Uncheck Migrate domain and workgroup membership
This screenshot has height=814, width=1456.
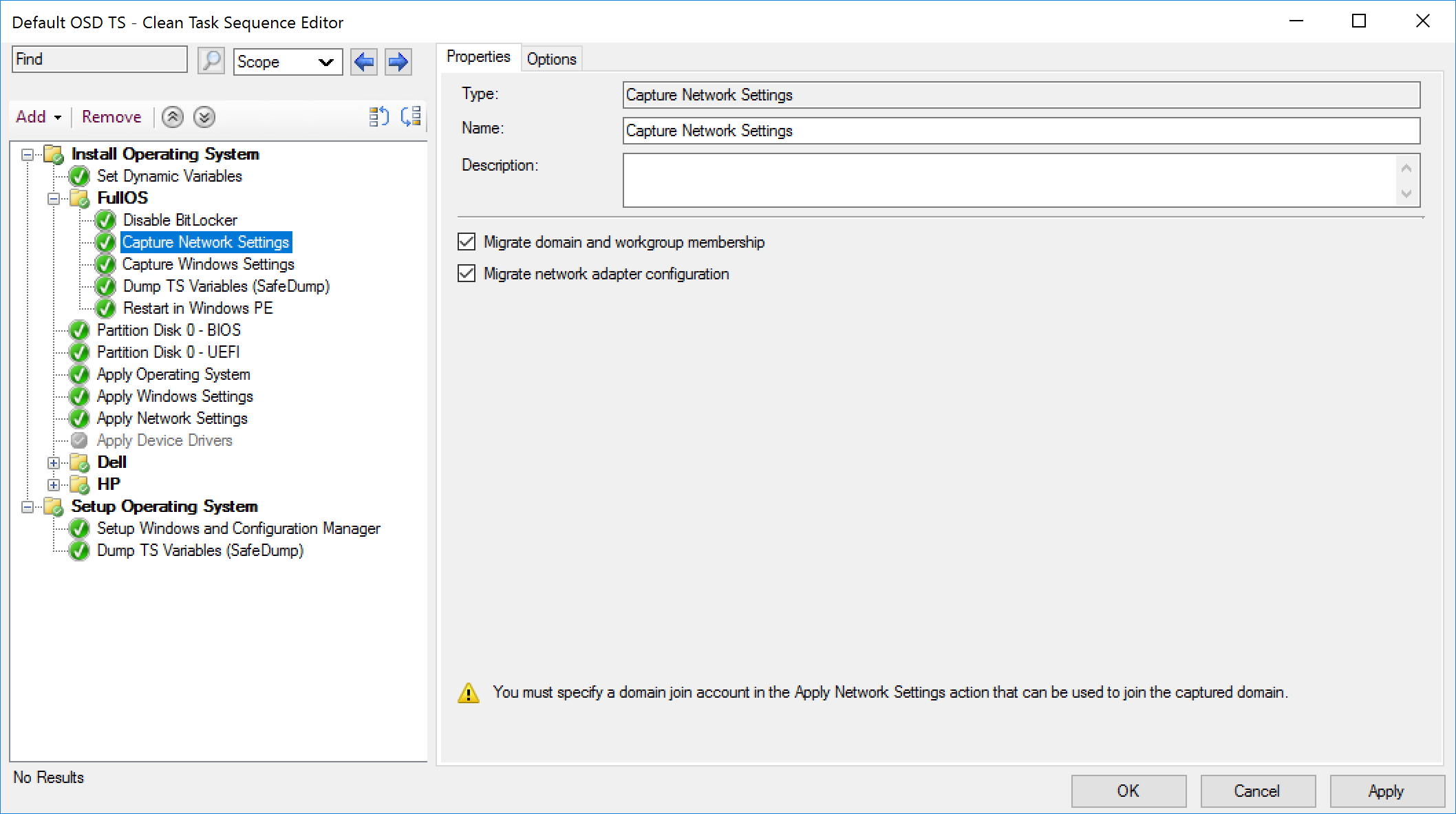[x=467, y=242]
